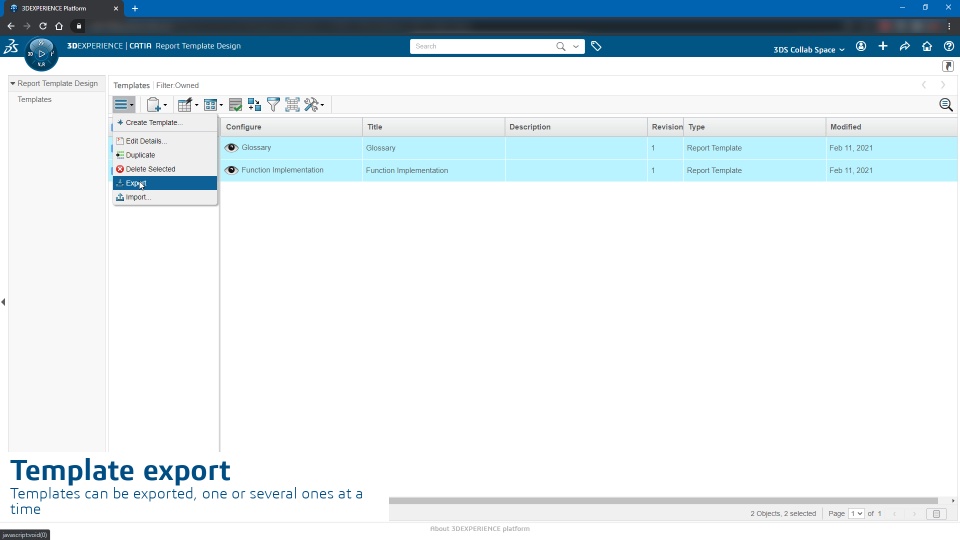Click the table view layout icon
This screenshot has height=540, width=960.
point(211,105)
